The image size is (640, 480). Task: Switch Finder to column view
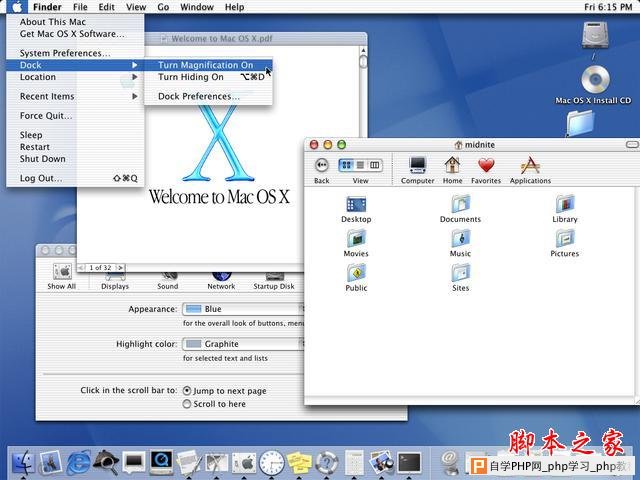coord(374,165)
